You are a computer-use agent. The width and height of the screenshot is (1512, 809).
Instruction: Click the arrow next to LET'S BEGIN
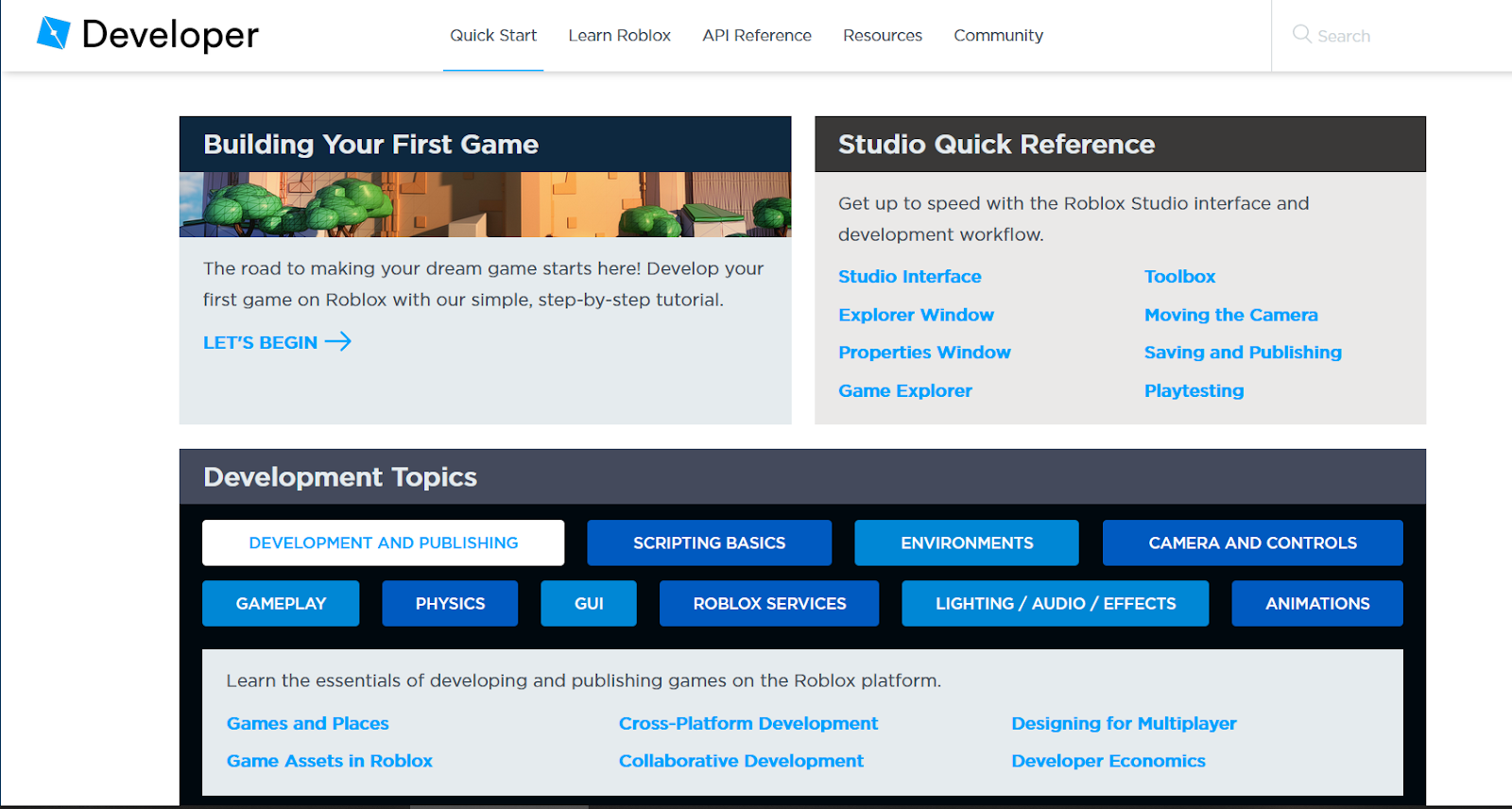tap(338, 342)
